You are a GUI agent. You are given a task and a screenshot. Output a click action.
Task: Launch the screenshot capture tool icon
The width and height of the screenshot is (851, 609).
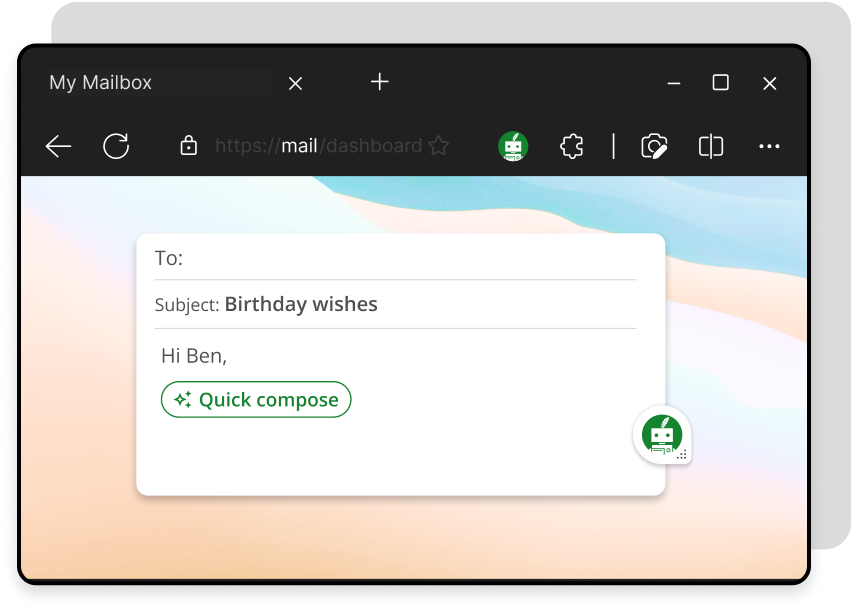click(654, 147)
